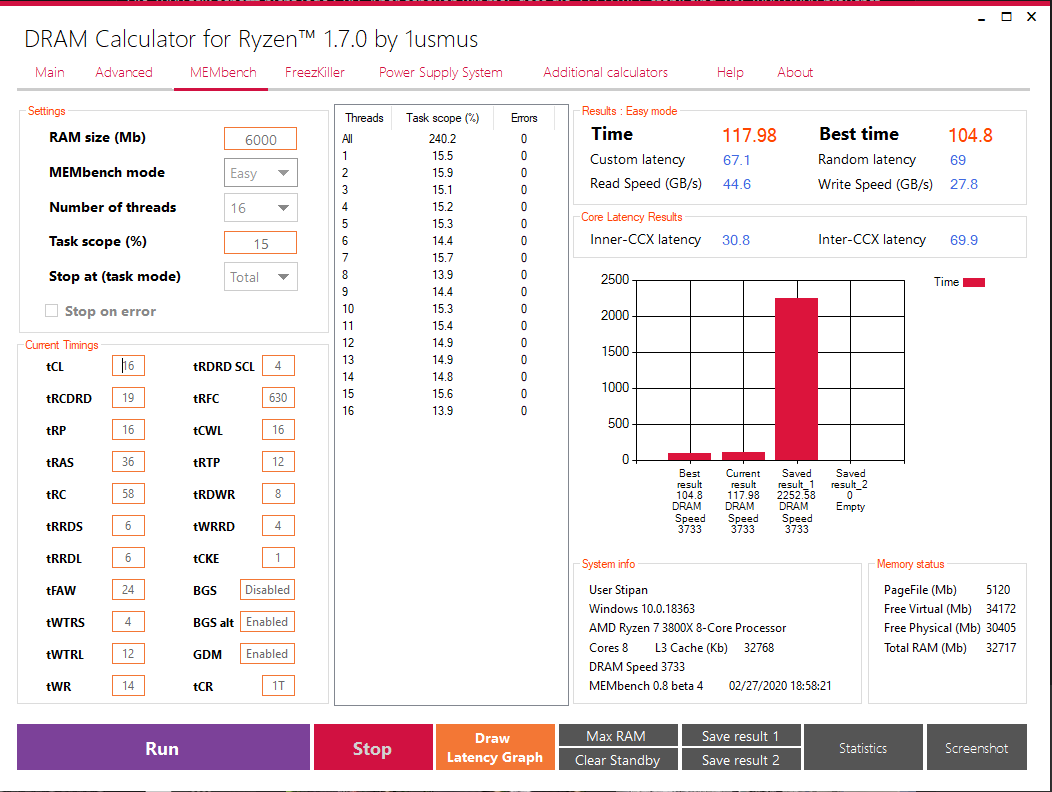The width and height of the screenshot is (1052, 792).
Task: Click the tRFC timing field
Action: coord(278,397)
